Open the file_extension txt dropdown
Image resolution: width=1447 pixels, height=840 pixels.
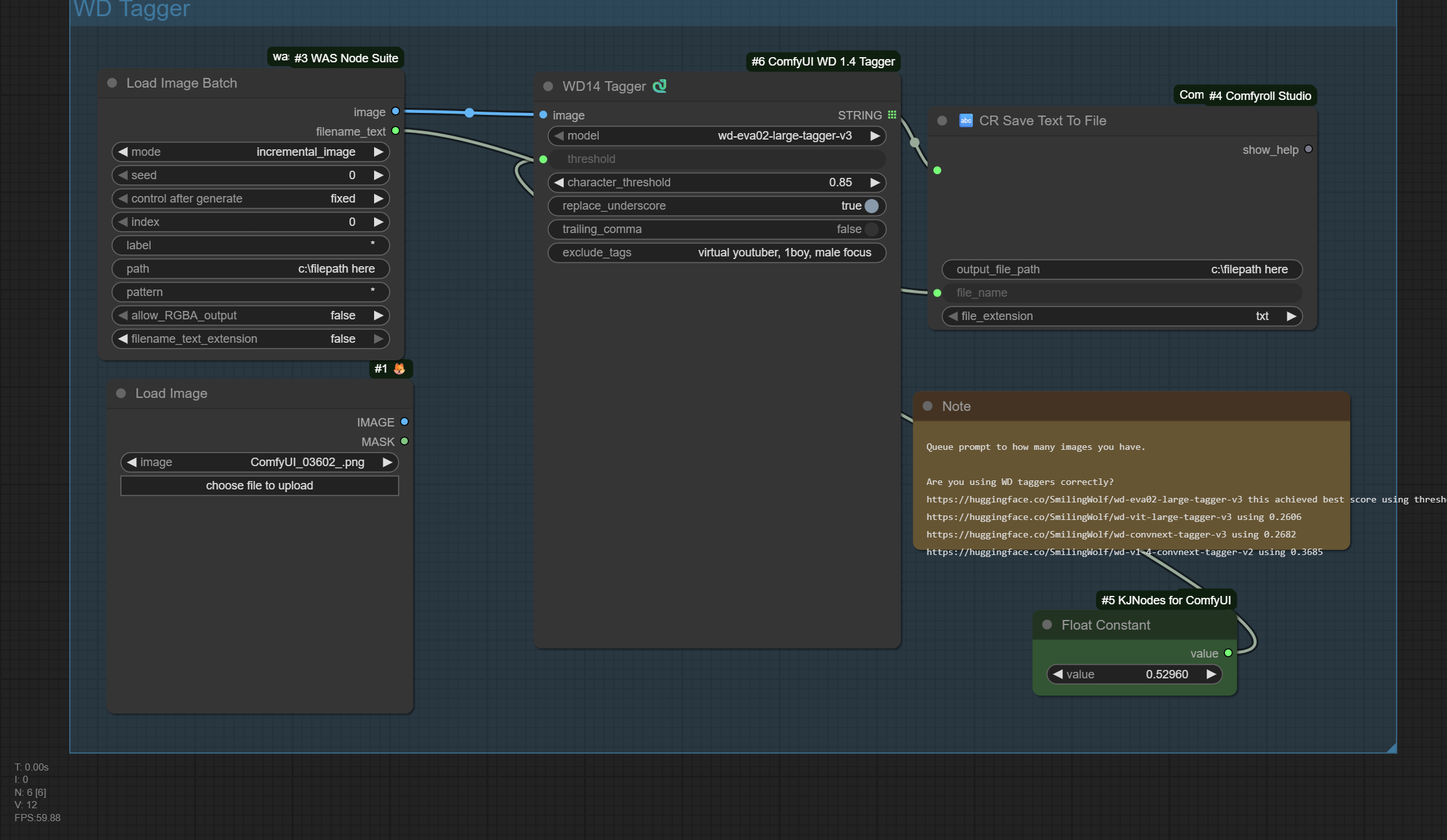point(1122,316)
